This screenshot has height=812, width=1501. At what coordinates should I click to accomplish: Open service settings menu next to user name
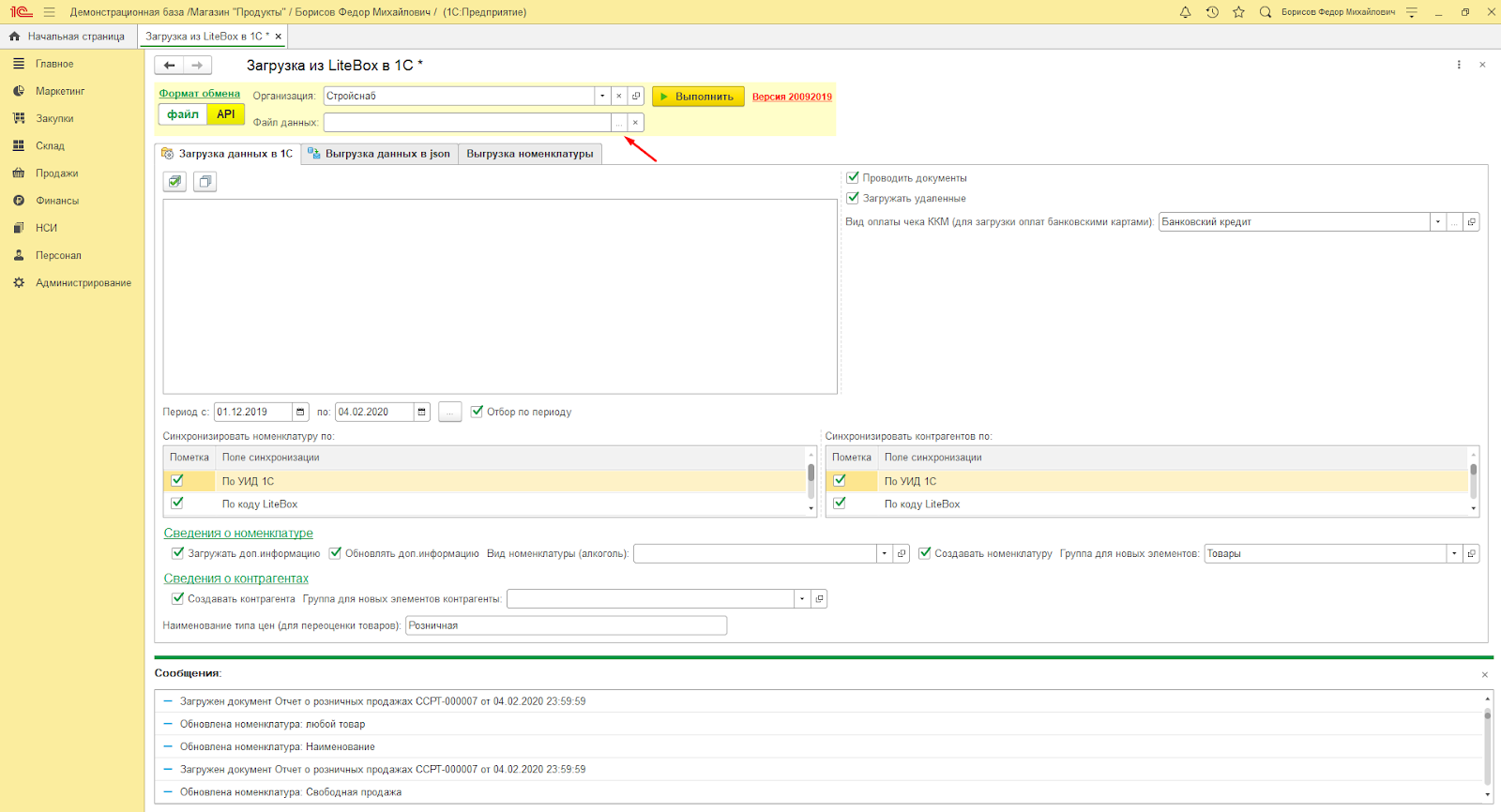coord(1412,12)
